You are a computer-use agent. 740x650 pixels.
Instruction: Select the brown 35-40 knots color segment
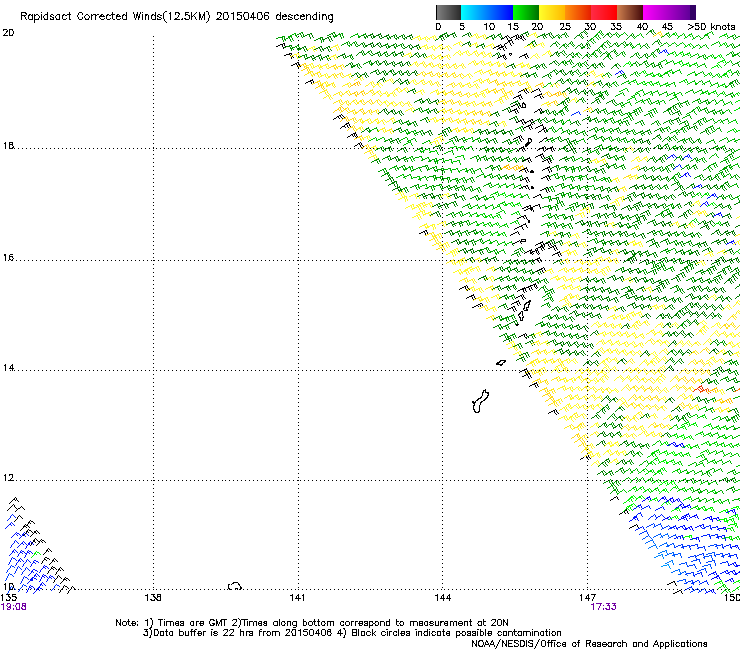tap(630, 12)
